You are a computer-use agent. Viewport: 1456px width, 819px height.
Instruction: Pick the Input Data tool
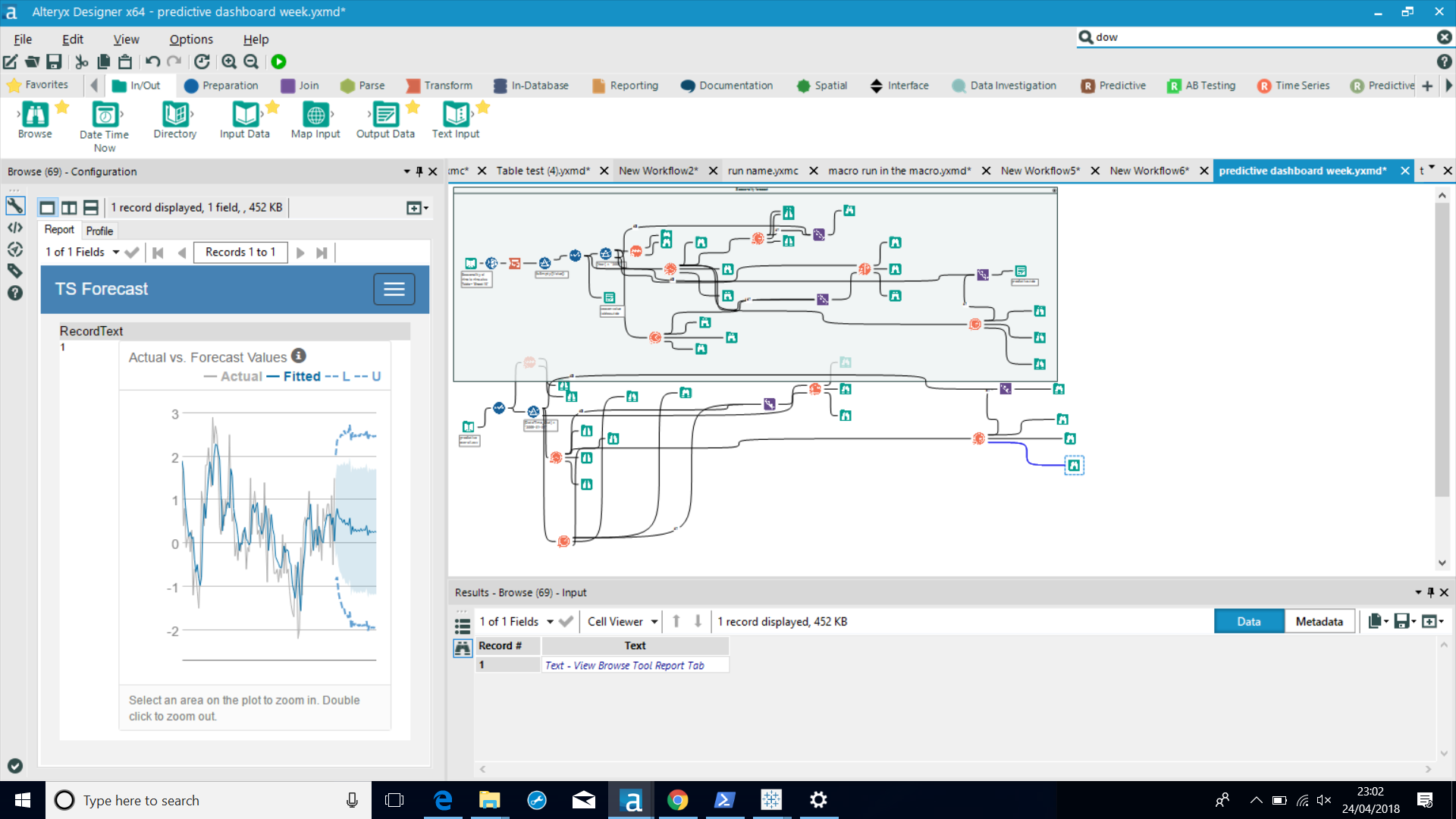click(244, 115)
